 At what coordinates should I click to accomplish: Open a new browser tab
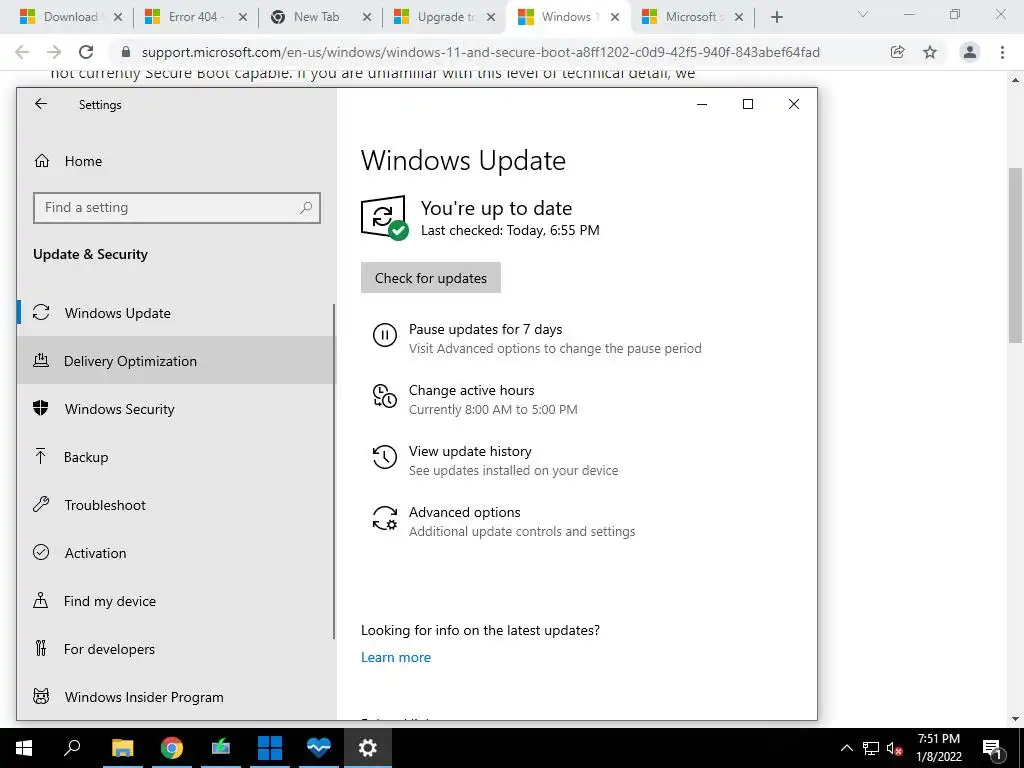776,17
